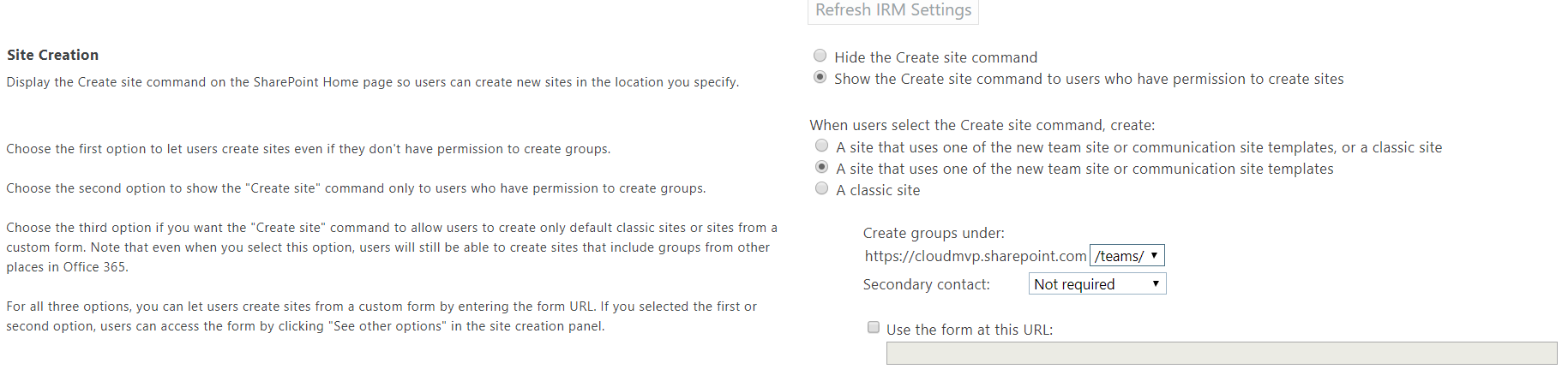The width and height of the screenshot is (1568, 387).
Task: Select the A classic site radio button
Action: click(x=822, y=188)
